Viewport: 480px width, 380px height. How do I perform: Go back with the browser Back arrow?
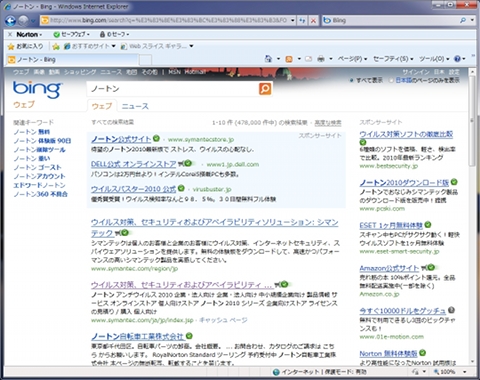[11, 20]
